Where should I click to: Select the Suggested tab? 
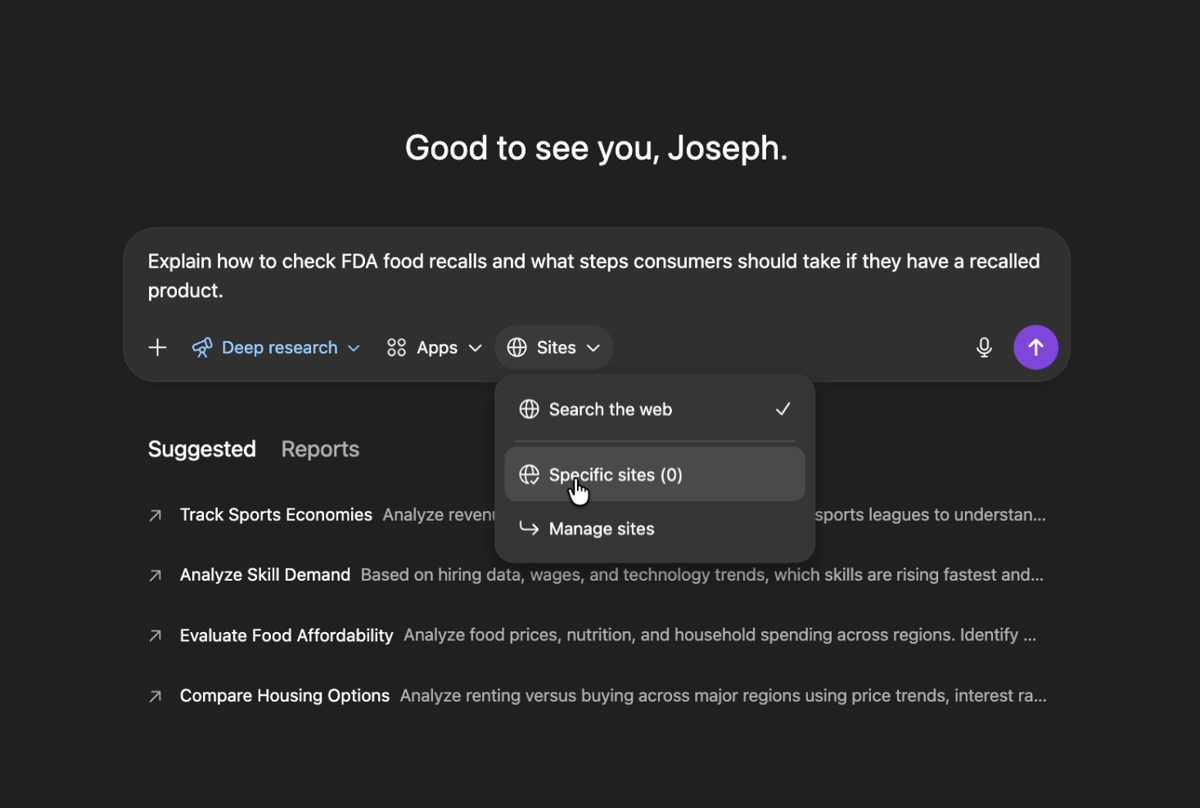[x=202, y=449]
